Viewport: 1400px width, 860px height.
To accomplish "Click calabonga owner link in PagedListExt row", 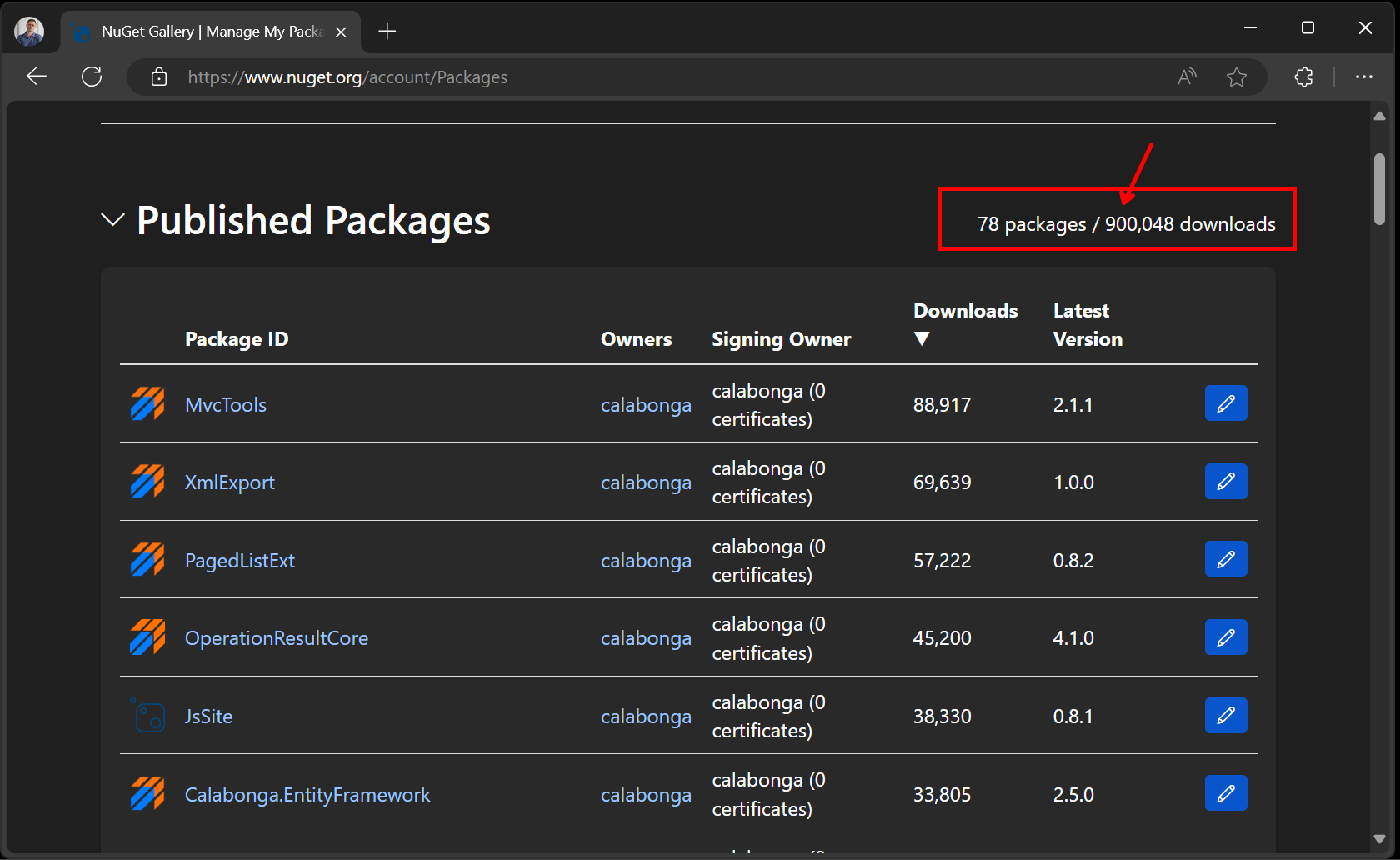I will (646, 561).
